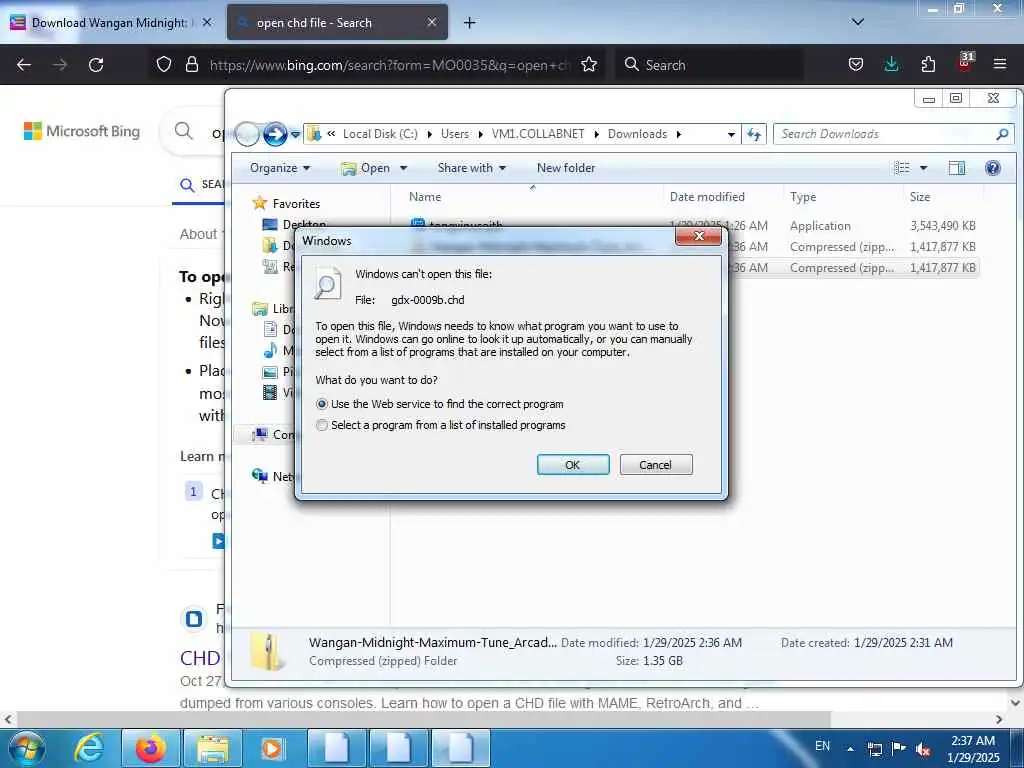List all tabs dropdown
This screenshot has height=768, width=1024.
[857, 22]
